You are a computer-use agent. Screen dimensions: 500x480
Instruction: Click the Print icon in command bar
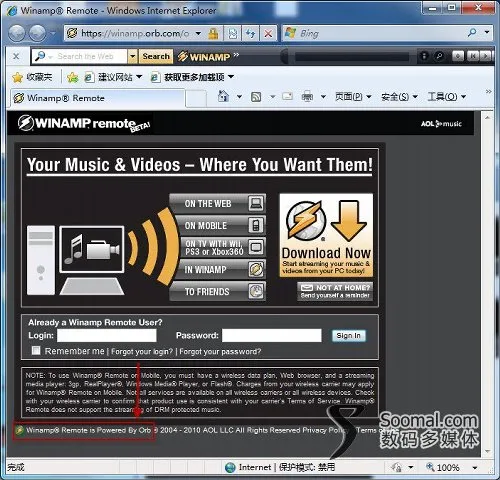coord(307,97)
